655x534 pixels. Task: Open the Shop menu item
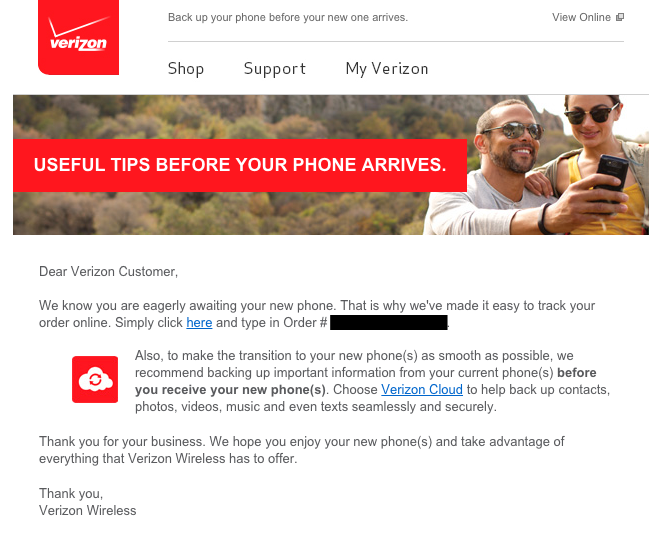click(x=186, y=69)
